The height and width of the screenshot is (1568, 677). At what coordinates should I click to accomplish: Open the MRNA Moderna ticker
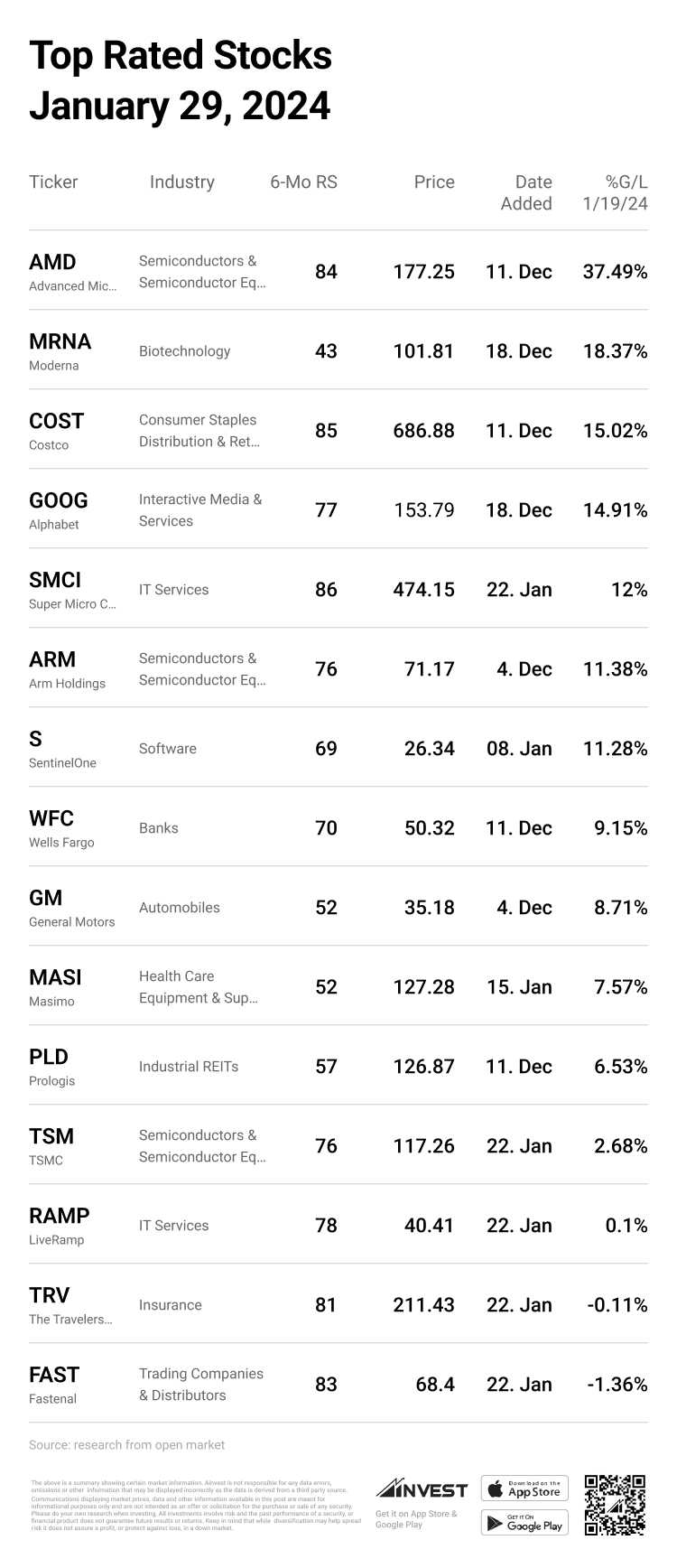coord(60,341)
